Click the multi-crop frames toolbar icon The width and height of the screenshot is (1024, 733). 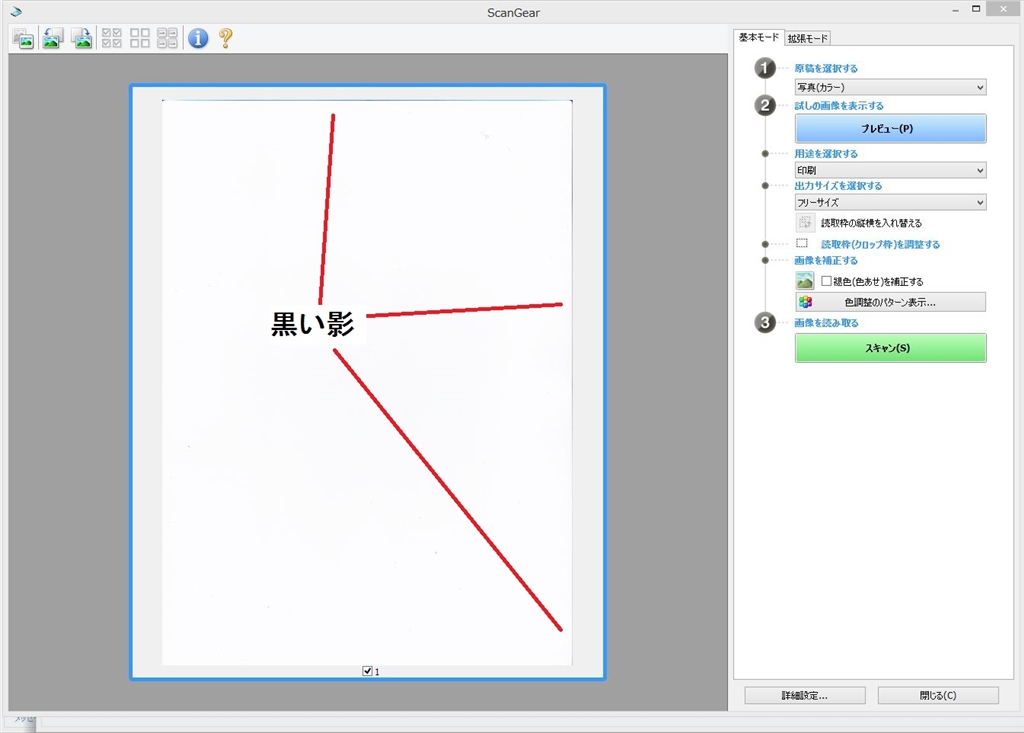[x=167, y=38]
